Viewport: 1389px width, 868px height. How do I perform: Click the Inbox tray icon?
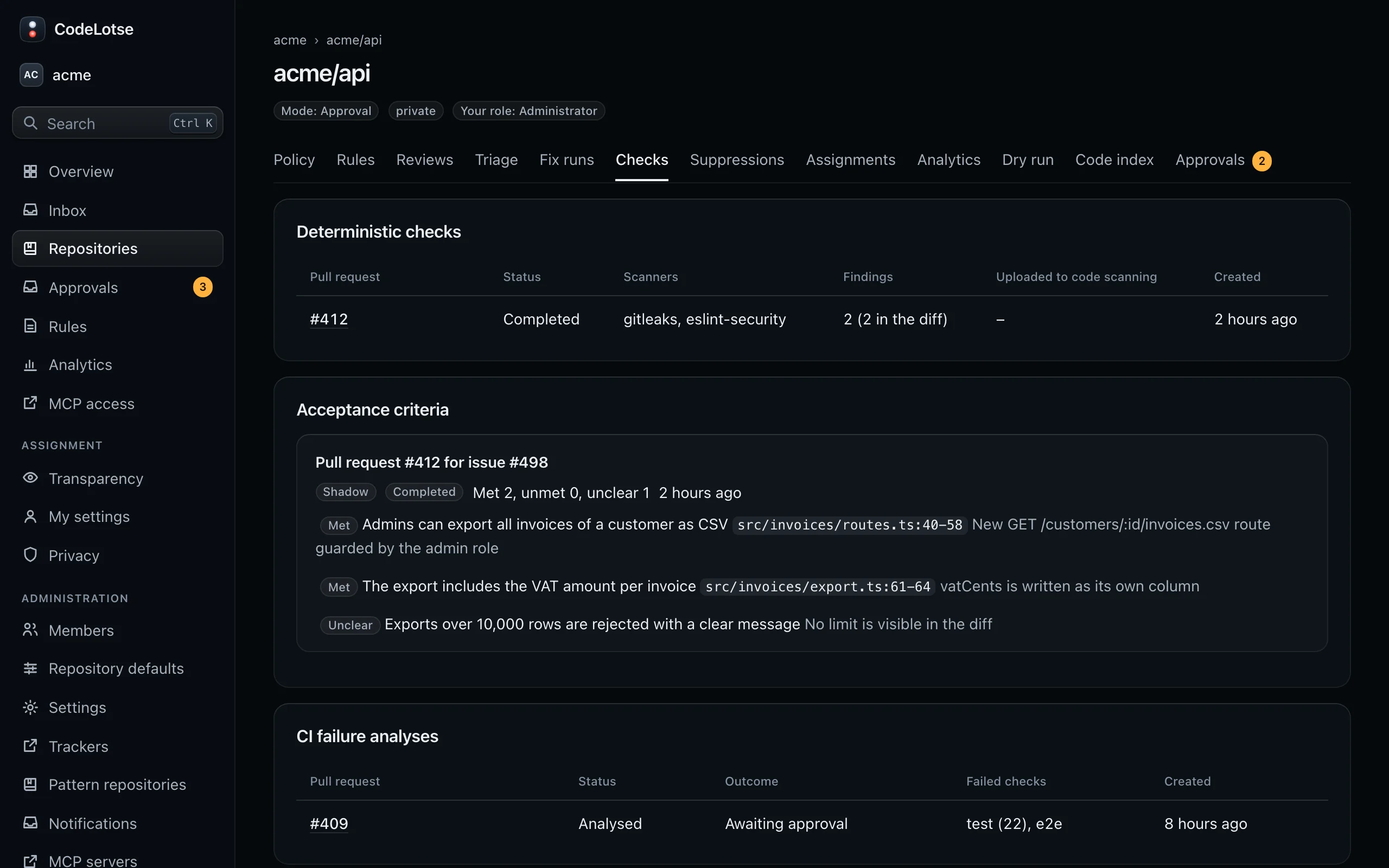click(30, 210)
